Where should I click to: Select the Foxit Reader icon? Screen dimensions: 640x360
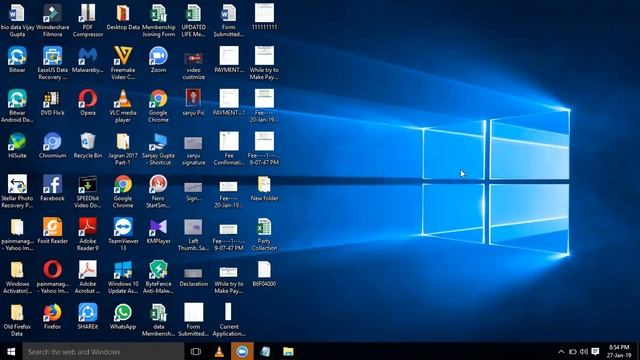coord(53,231)
